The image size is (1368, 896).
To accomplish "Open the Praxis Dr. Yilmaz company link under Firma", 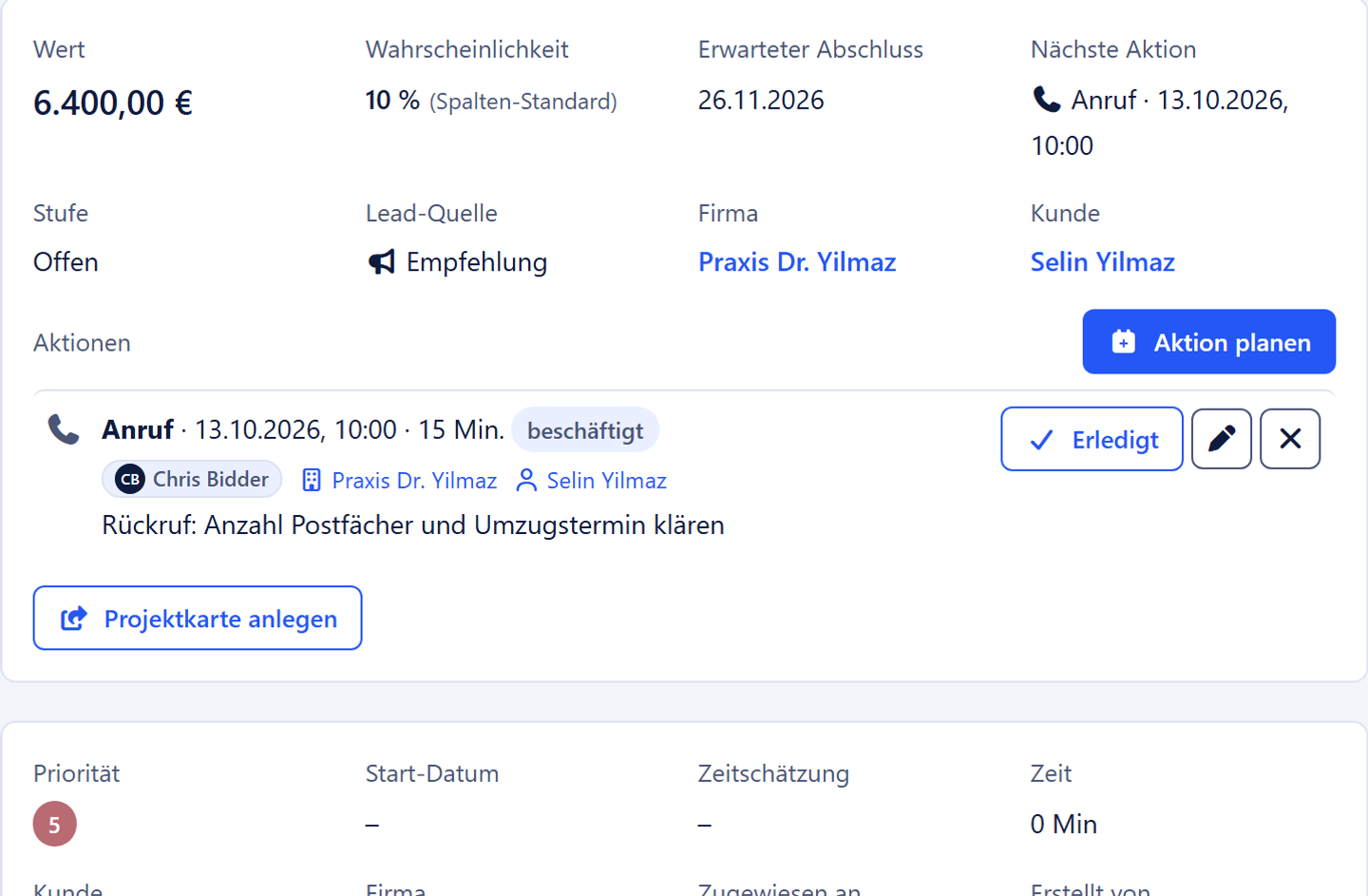I will (x=797, y=262).
